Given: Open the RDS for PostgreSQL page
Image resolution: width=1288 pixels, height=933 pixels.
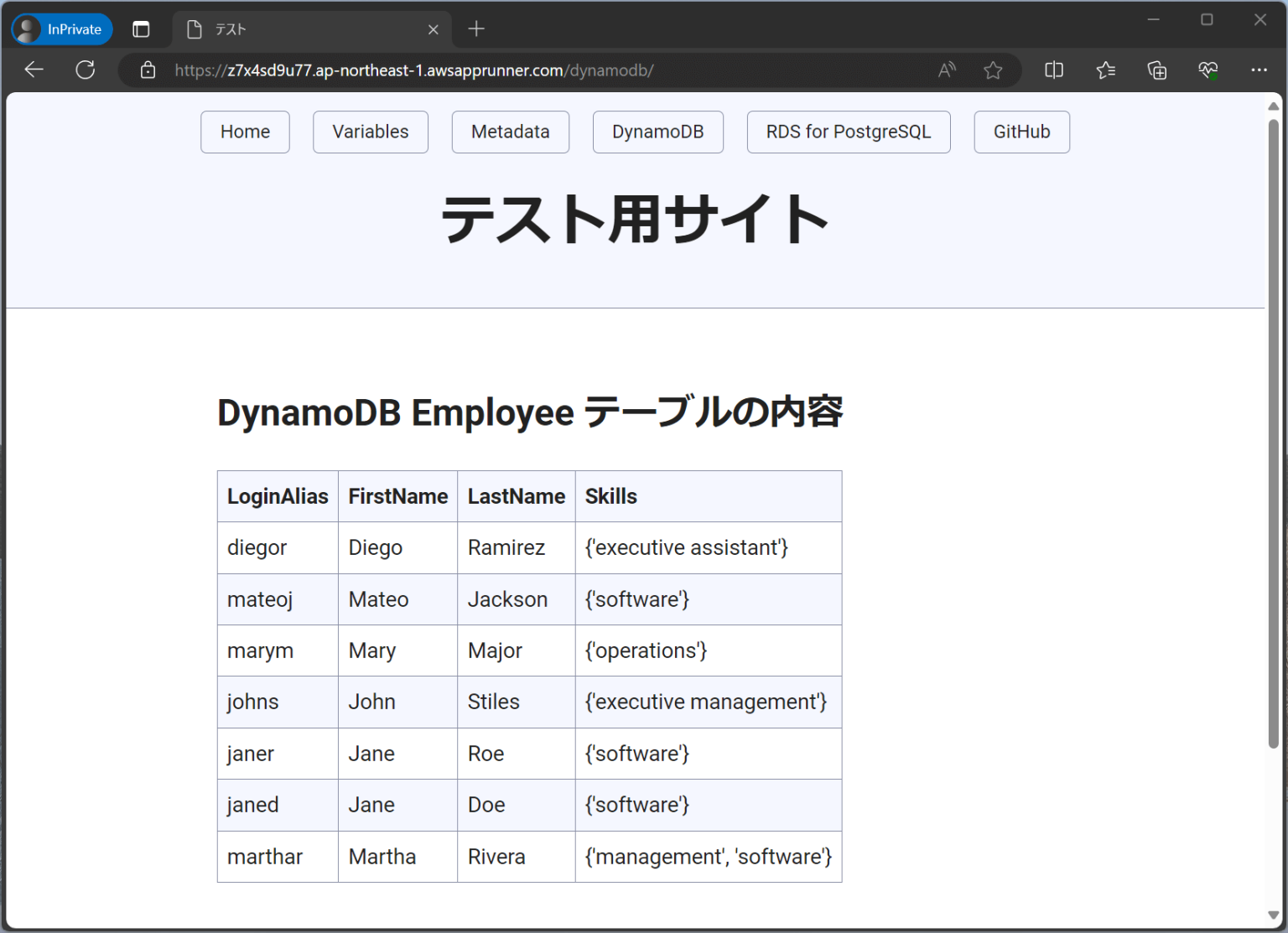Looking at the screenshot, I should (x=848, y=132).
